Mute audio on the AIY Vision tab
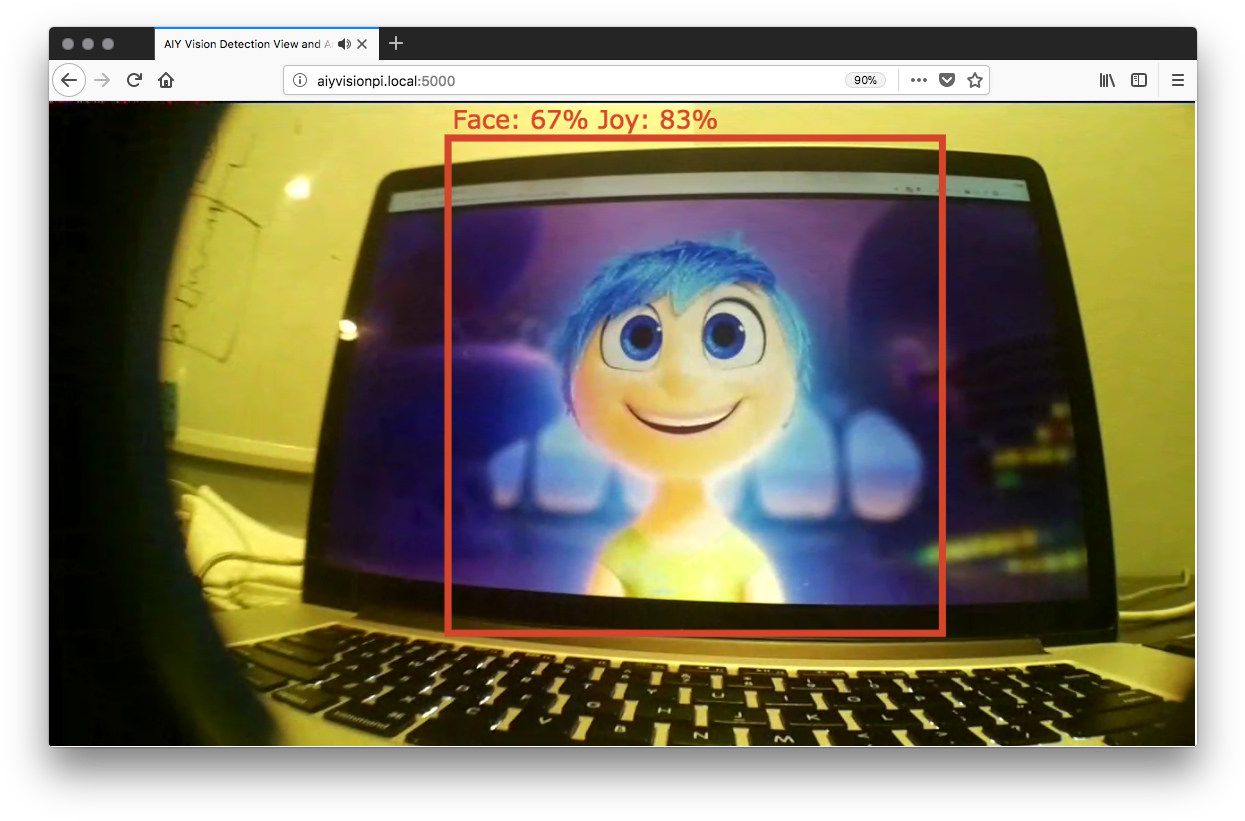This screenshot has height=821, width=1245. tap(344, 44)
